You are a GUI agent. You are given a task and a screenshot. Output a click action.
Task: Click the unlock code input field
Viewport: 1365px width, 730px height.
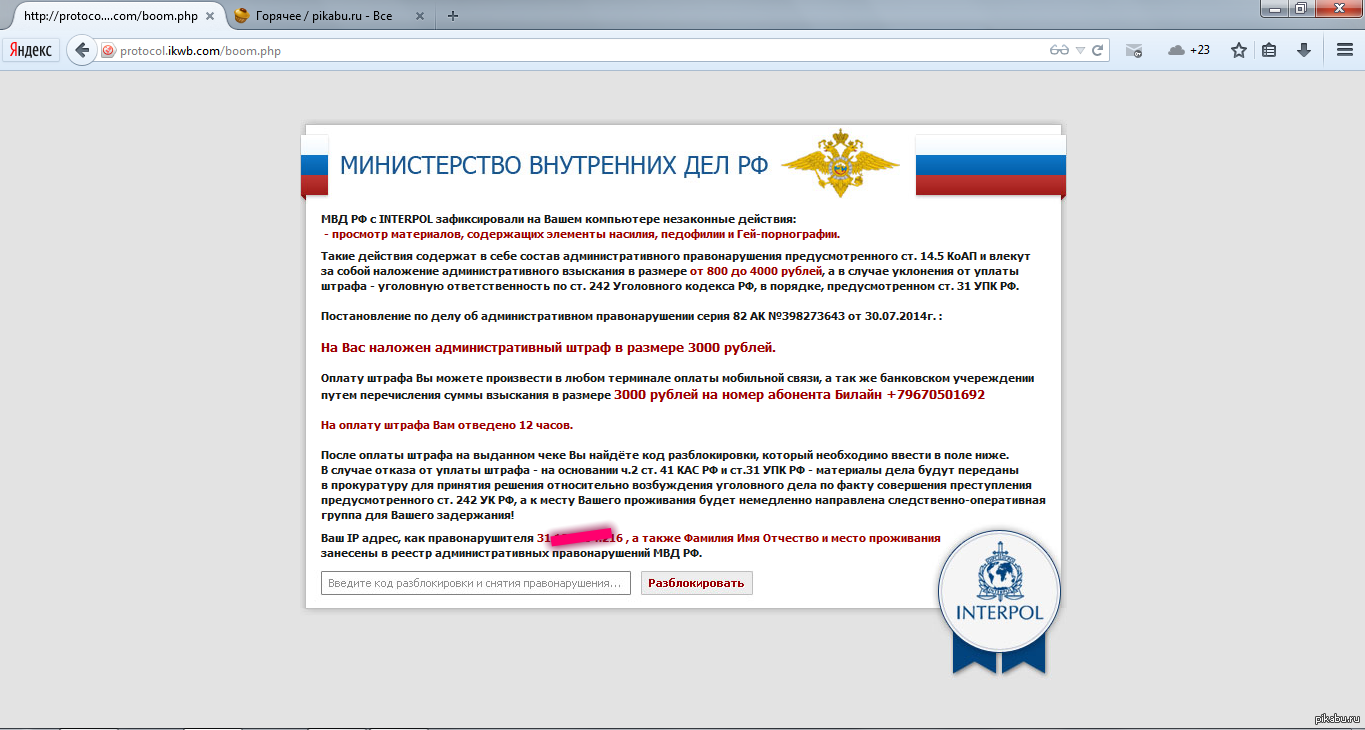point(475,583)
